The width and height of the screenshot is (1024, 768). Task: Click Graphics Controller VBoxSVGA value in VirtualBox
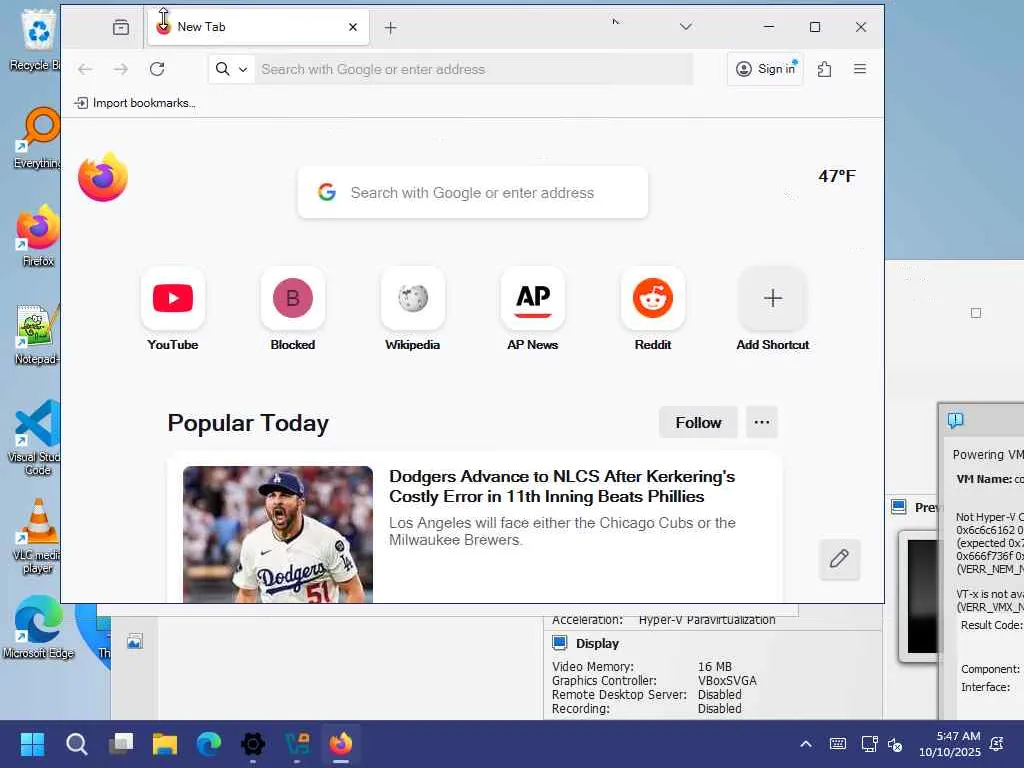727,680
